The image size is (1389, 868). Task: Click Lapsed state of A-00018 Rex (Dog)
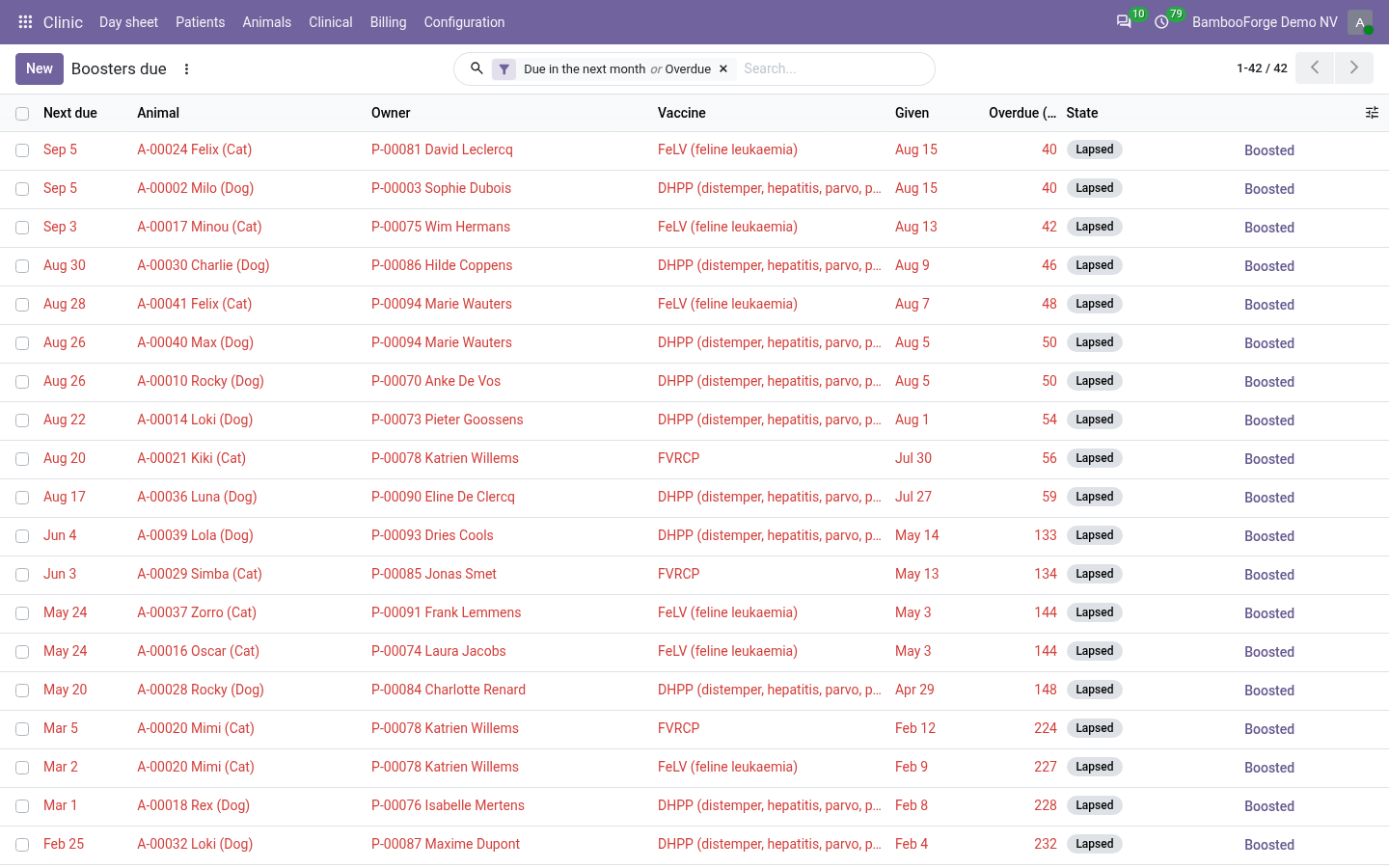[1095, 805]
